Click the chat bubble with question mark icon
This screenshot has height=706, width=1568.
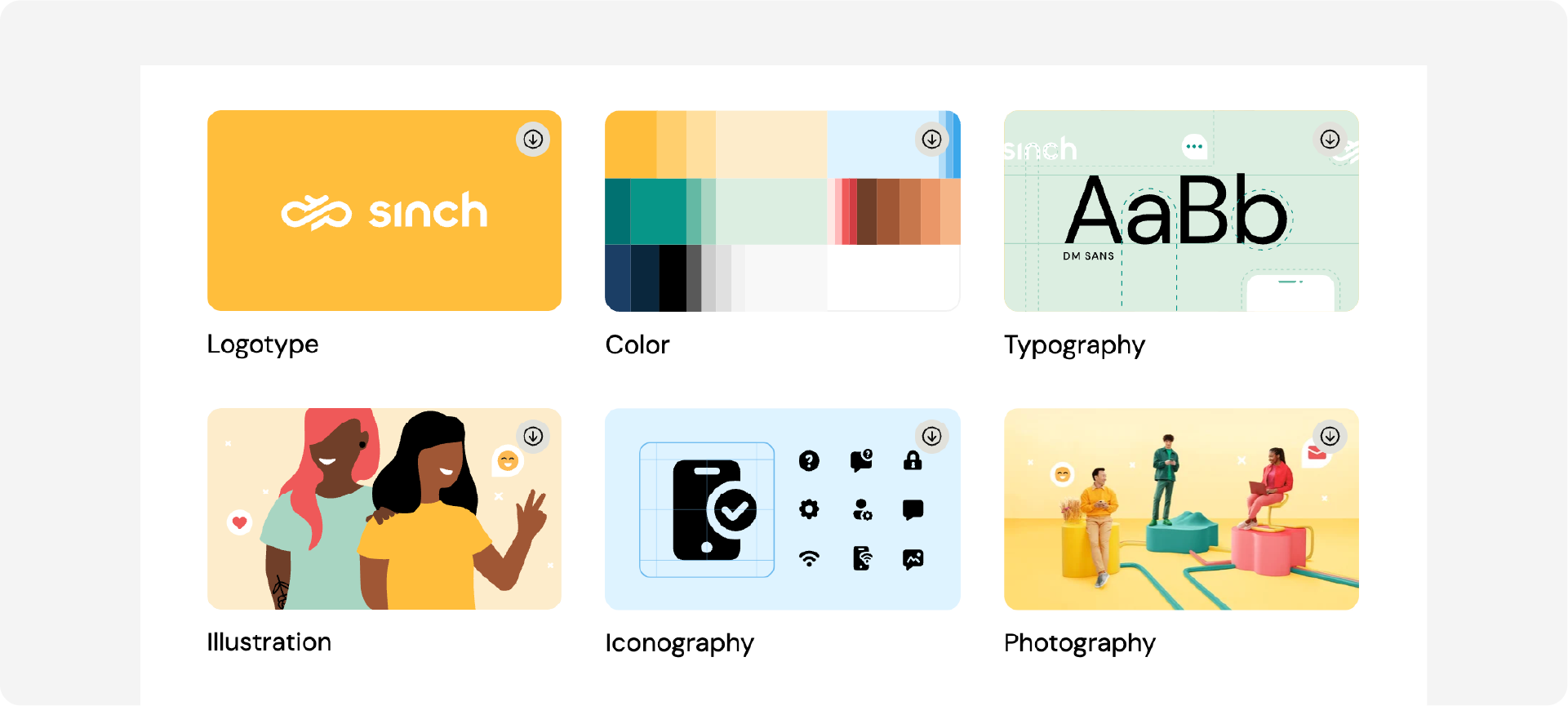coord(861,461)
